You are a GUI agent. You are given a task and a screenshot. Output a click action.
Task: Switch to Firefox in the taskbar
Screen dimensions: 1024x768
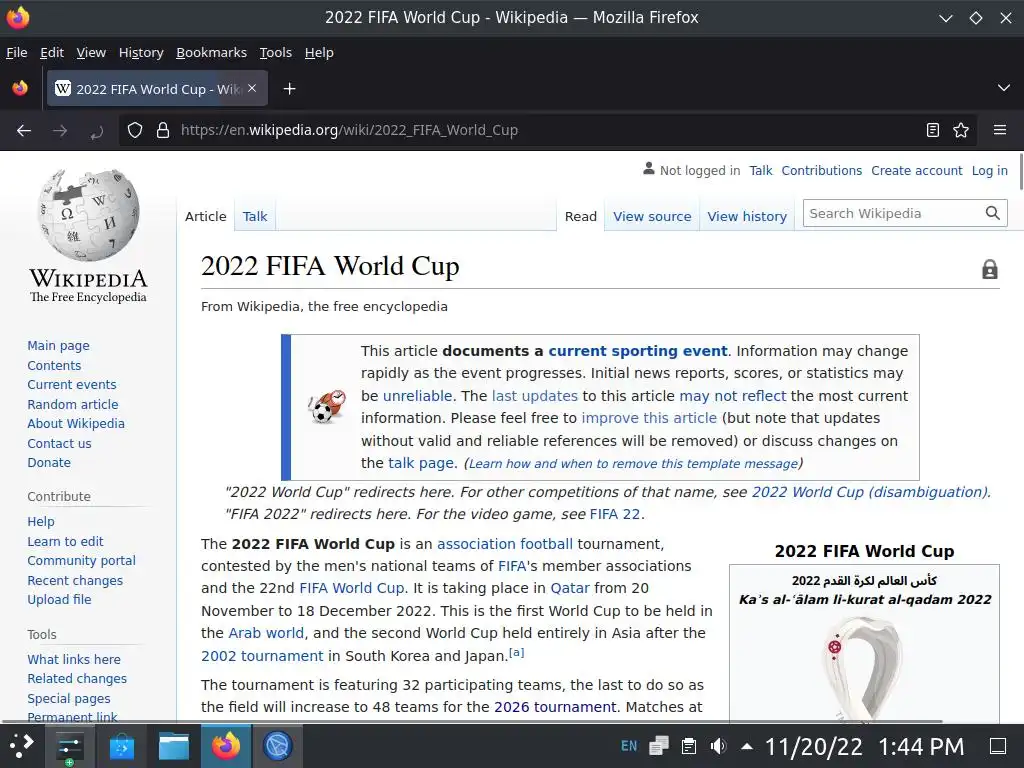(x=226, y=746)
